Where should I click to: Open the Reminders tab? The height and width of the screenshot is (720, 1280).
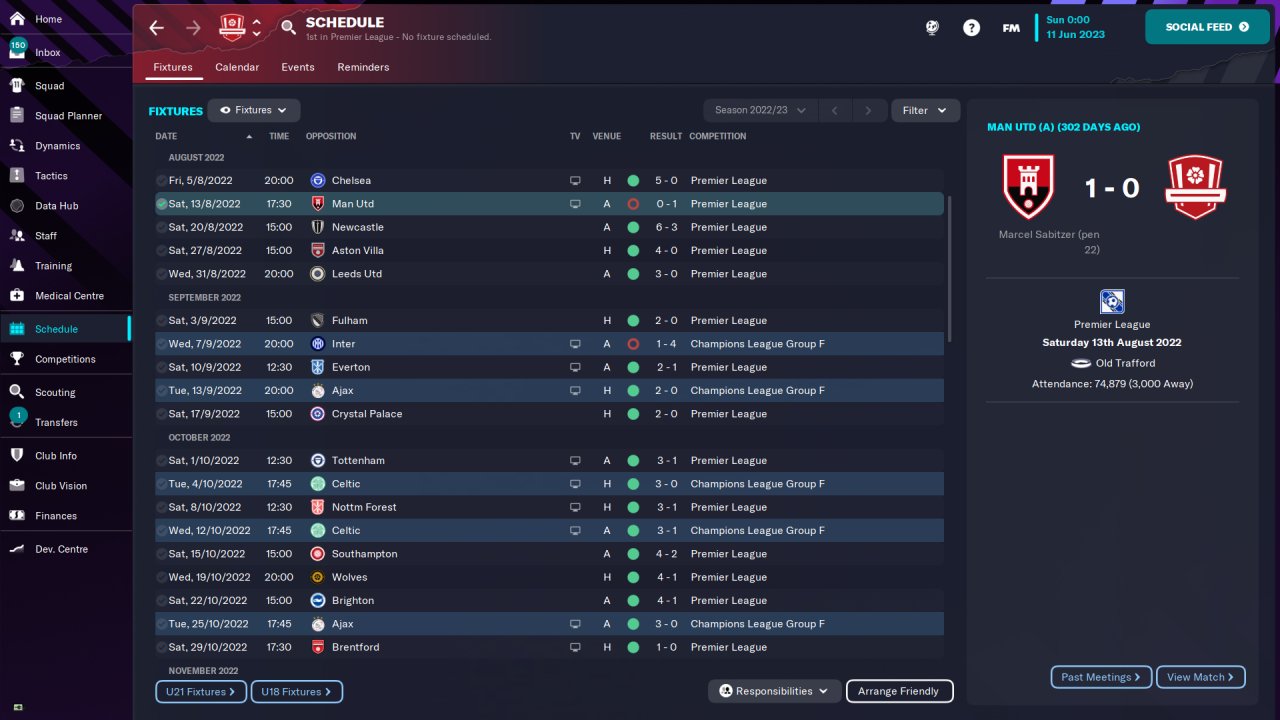363,67
